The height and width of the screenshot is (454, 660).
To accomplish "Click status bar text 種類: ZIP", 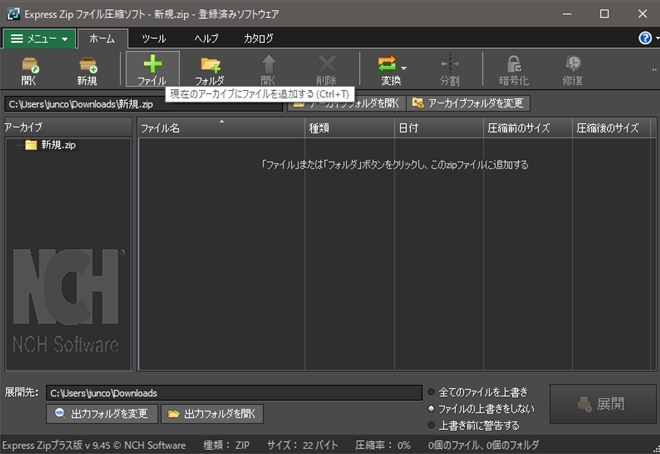I will point(226,445).
